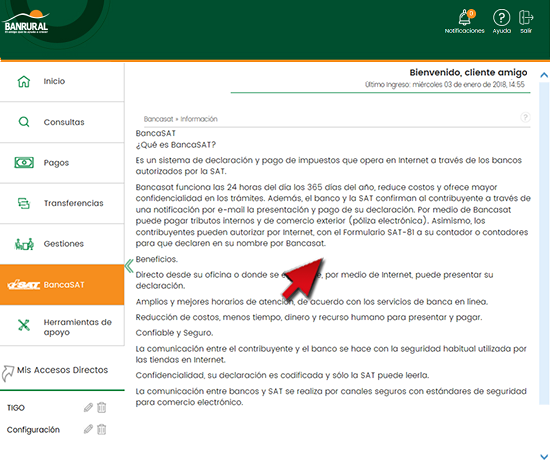The image size is (550, 472).
Task: Click the Consultas magnifier icon
Action: click(24, 122)
